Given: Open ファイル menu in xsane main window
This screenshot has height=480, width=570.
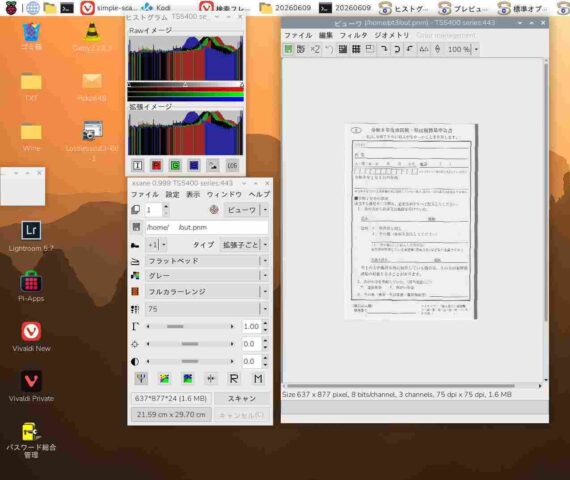Looking at the screenshot, I should coord(145,195).
